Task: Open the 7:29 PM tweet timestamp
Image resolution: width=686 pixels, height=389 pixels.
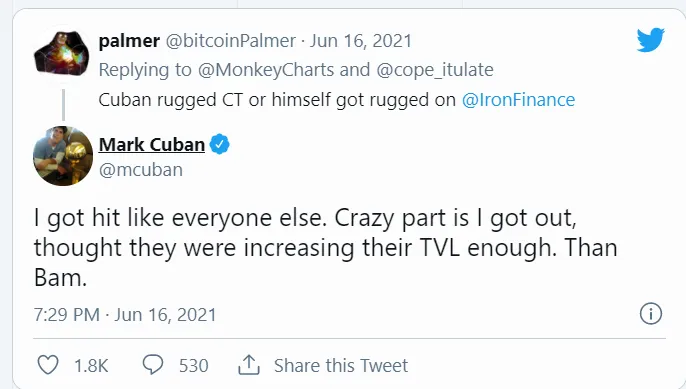Action: click(125, 315)
